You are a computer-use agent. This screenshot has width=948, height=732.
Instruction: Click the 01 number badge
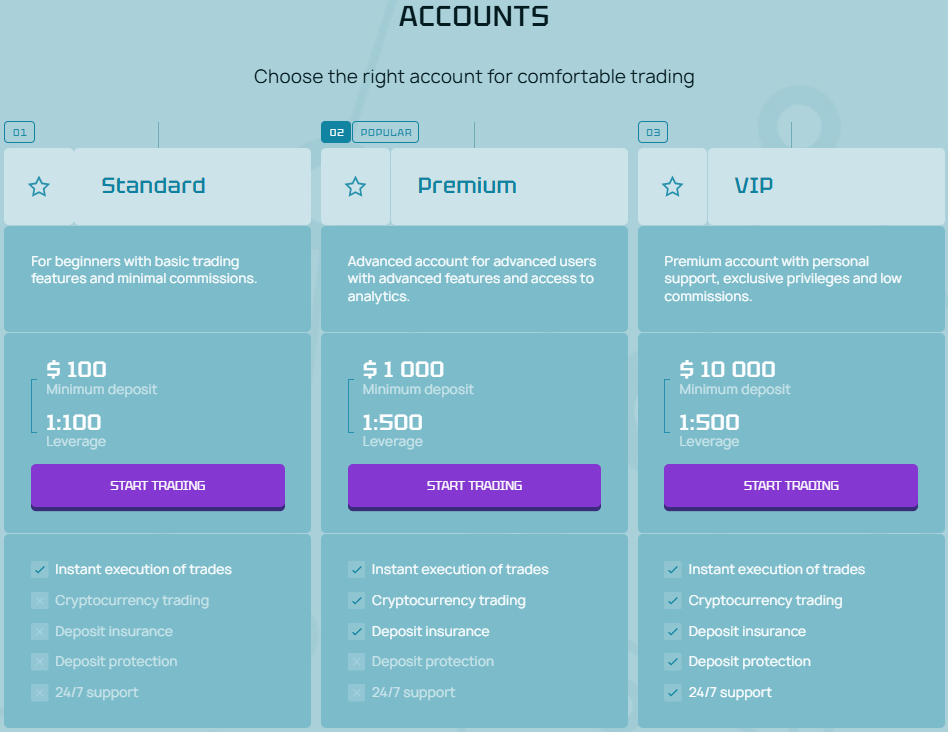[19, 132]
